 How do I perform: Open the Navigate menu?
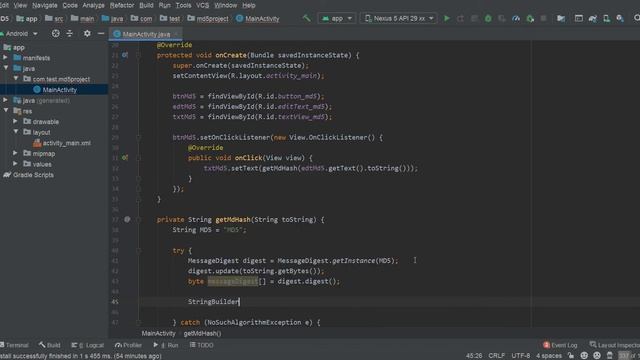tap(45, 5)
